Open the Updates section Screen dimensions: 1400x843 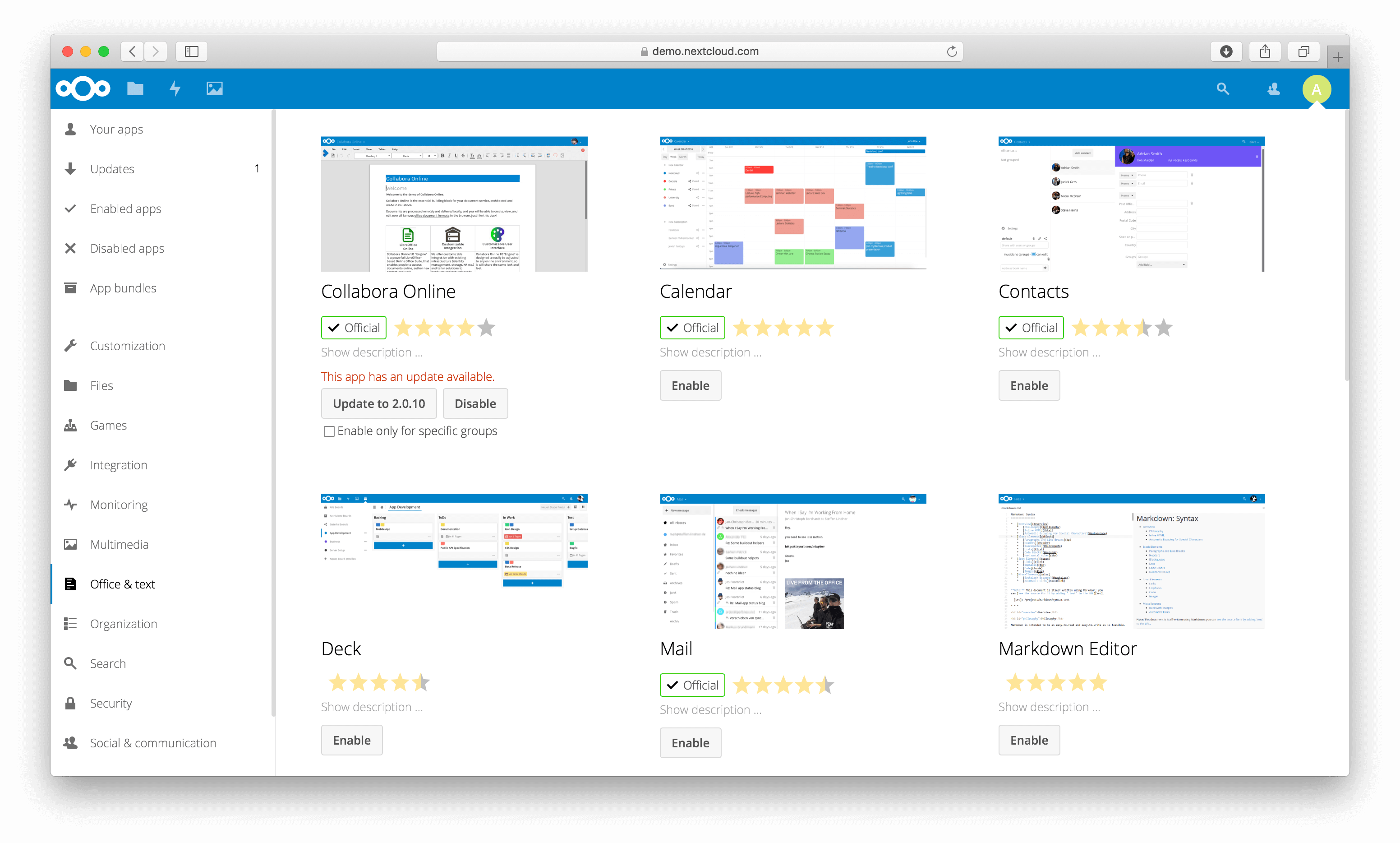[x=112, y=169]
